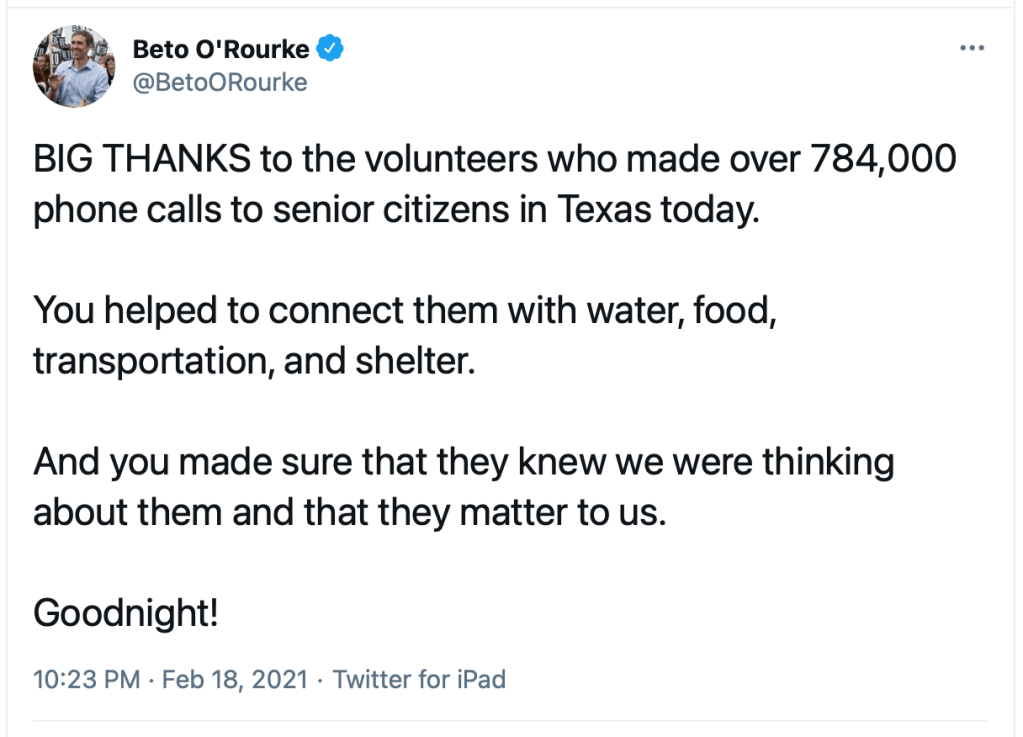Image resolution: width=1023 pixels, height=737 pixels.
Task: Open the Twitter for iPad source link
Action: pos(419,680)
